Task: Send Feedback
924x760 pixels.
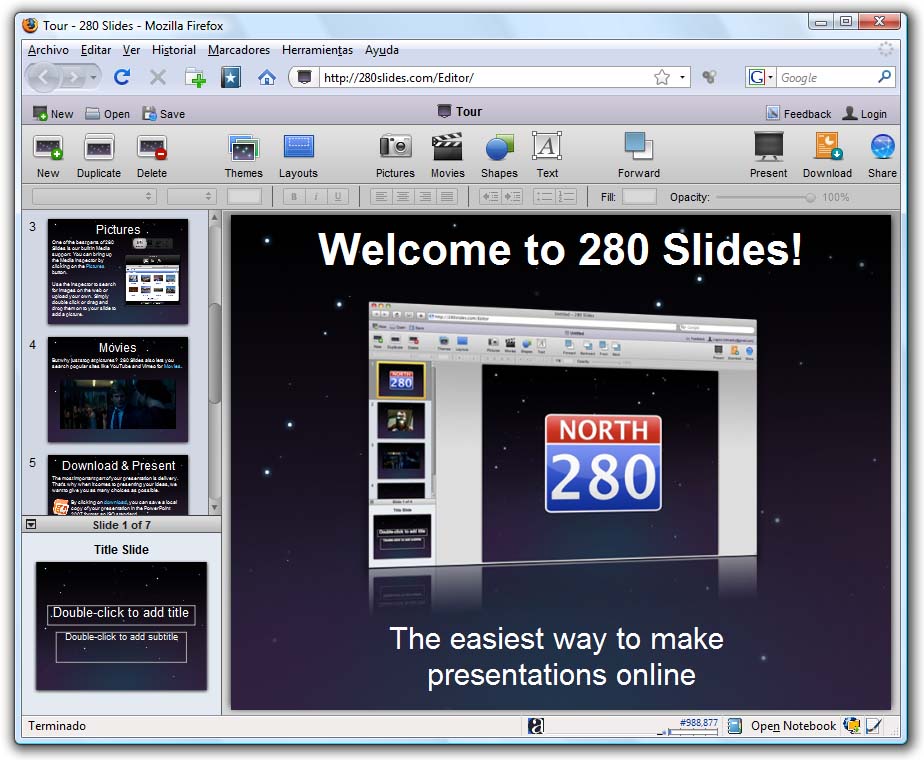Action: click(798, 114)
